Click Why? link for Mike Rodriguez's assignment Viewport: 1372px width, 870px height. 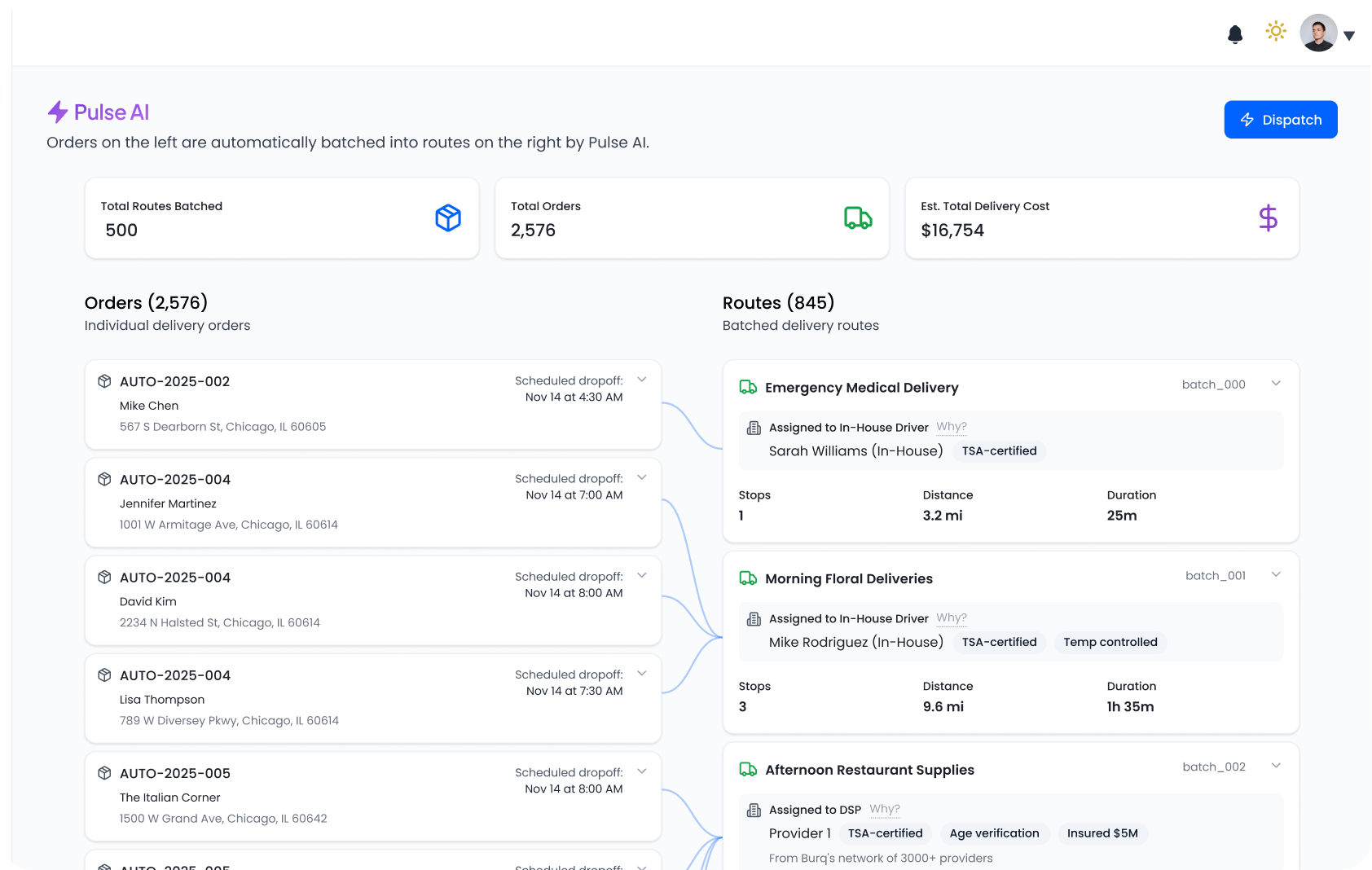point(952,618)
